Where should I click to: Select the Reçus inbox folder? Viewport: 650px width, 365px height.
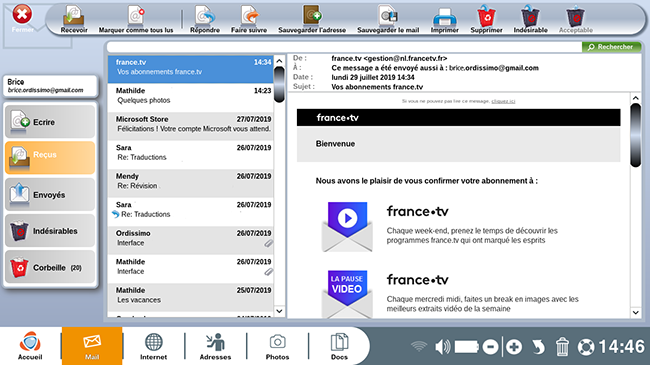(x=50, y=158)
